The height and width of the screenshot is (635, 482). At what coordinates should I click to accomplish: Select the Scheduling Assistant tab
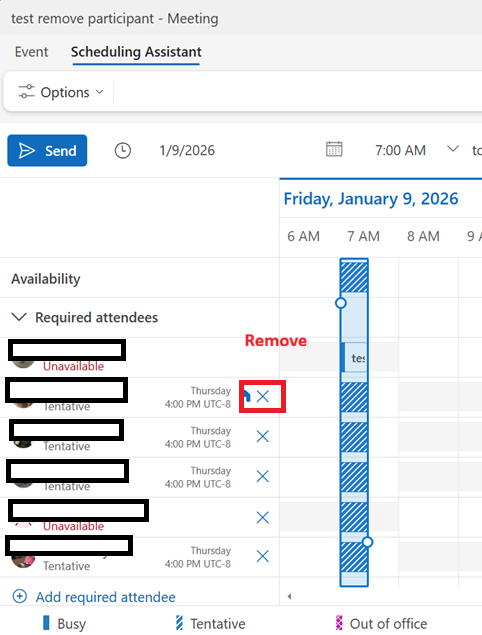[136, 52]
